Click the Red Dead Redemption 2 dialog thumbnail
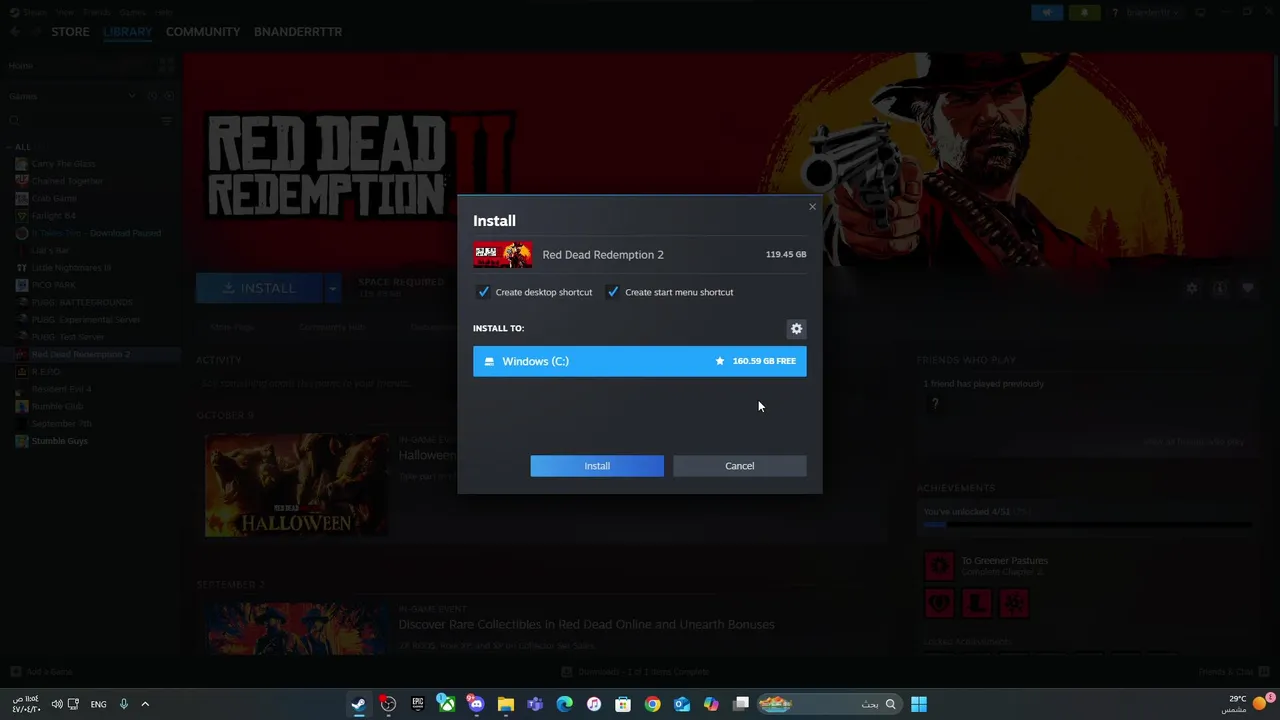The height and width of the screenshot is (720, 1280). [x=502, y=255]
